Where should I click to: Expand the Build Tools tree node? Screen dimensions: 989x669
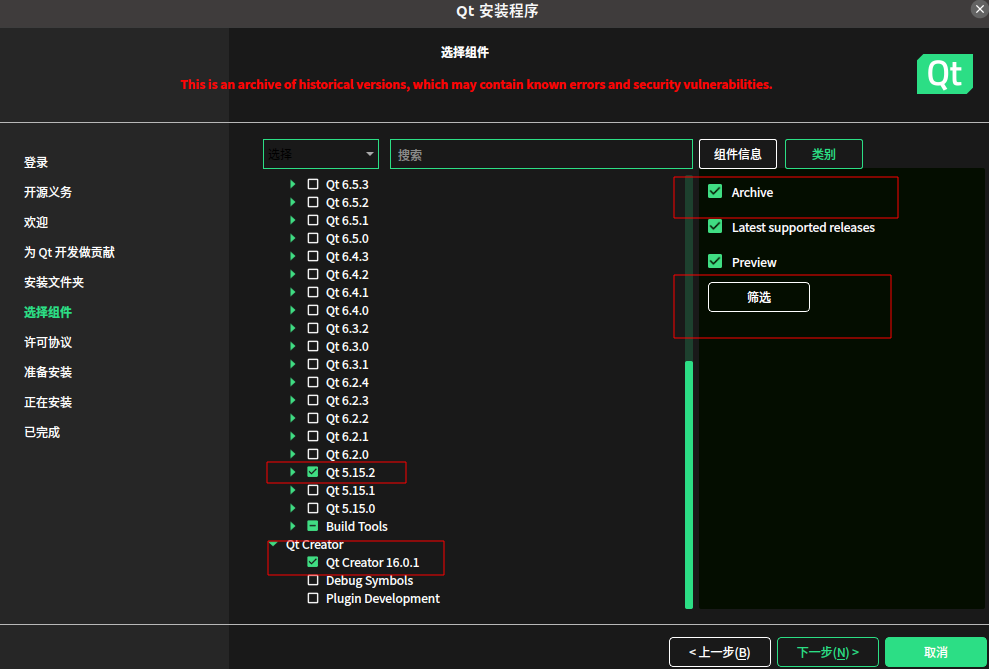(x=293, y=525)
